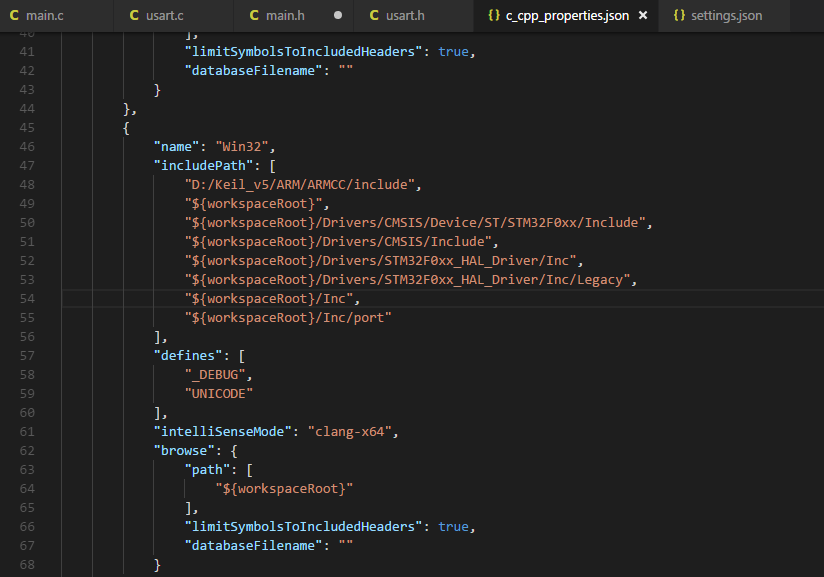Click the "name" key on line 46
This screenshot has height=577, width=824.
[x=176, y=147]
